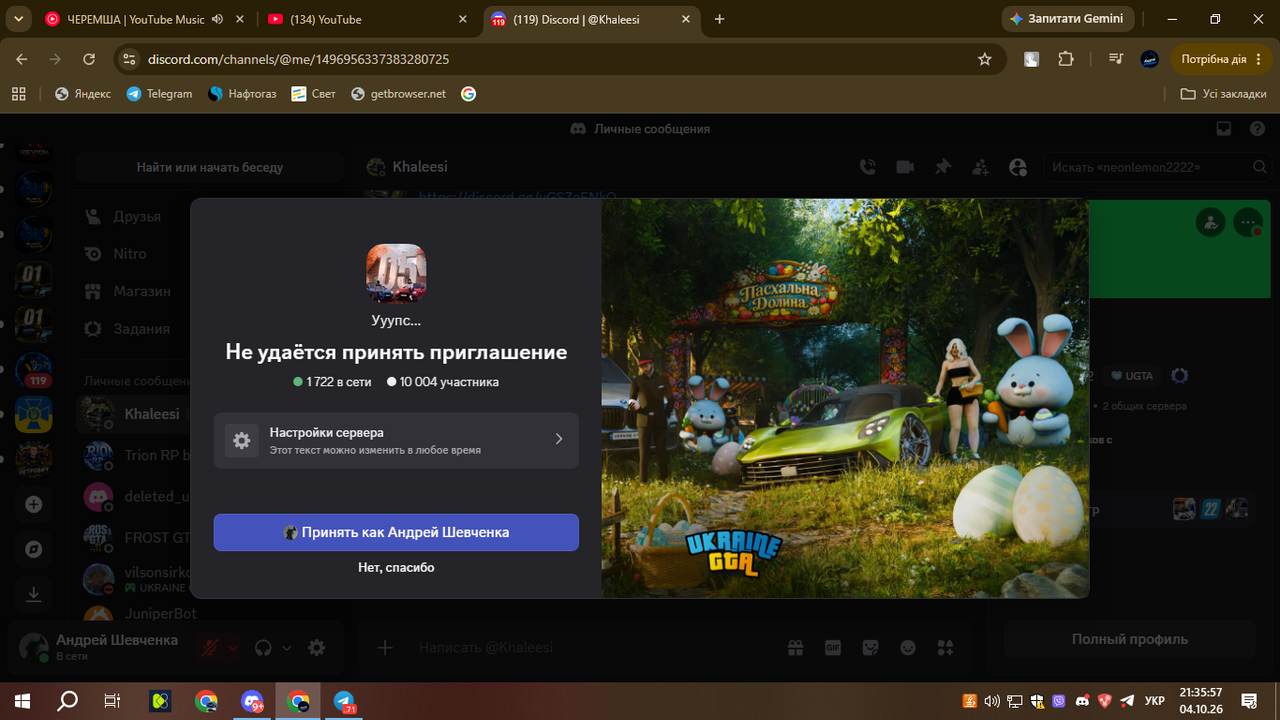
Task: Go back with the browser back arrow
Action: [x=22, y=59]
